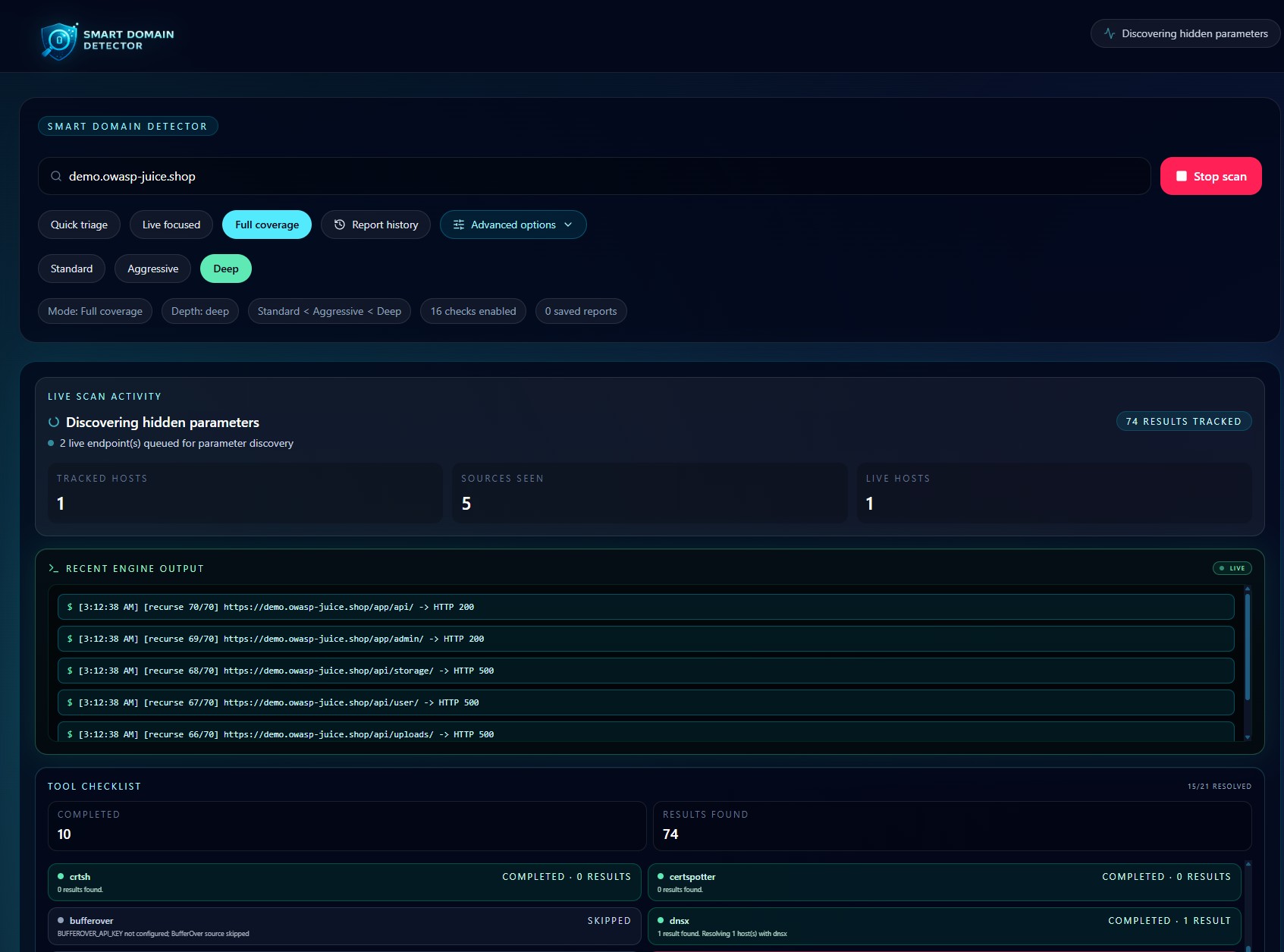Click the pulse icon in the top-right status bar
The image size is (1284, 952).
[x=1110, y=33]
